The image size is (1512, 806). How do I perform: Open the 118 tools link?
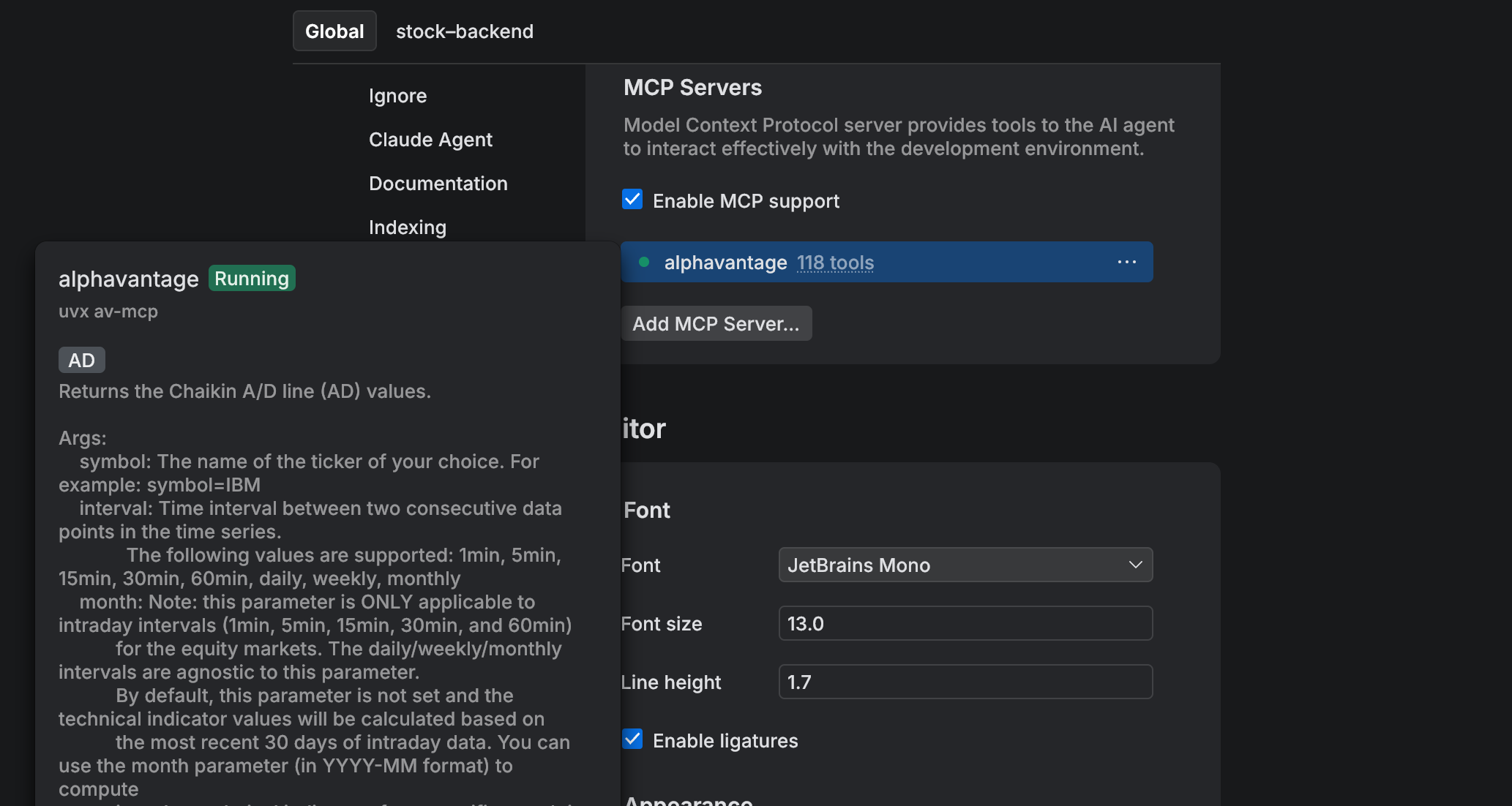pyautogui.click(x=835, y=263)
